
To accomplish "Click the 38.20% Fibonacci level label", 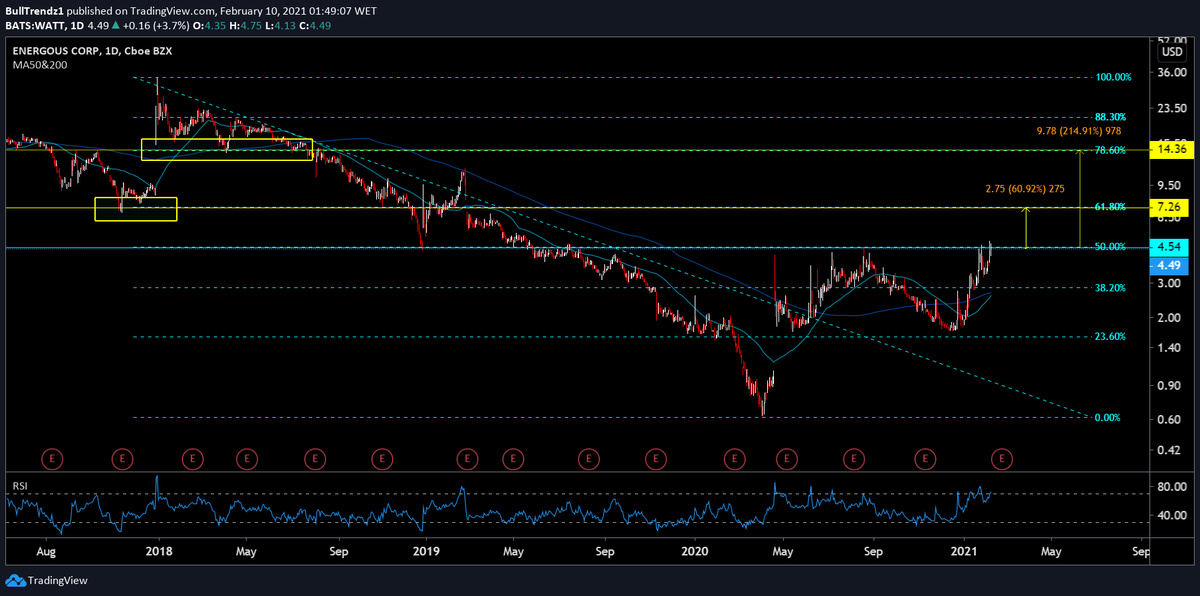I will click(1111, 288).
